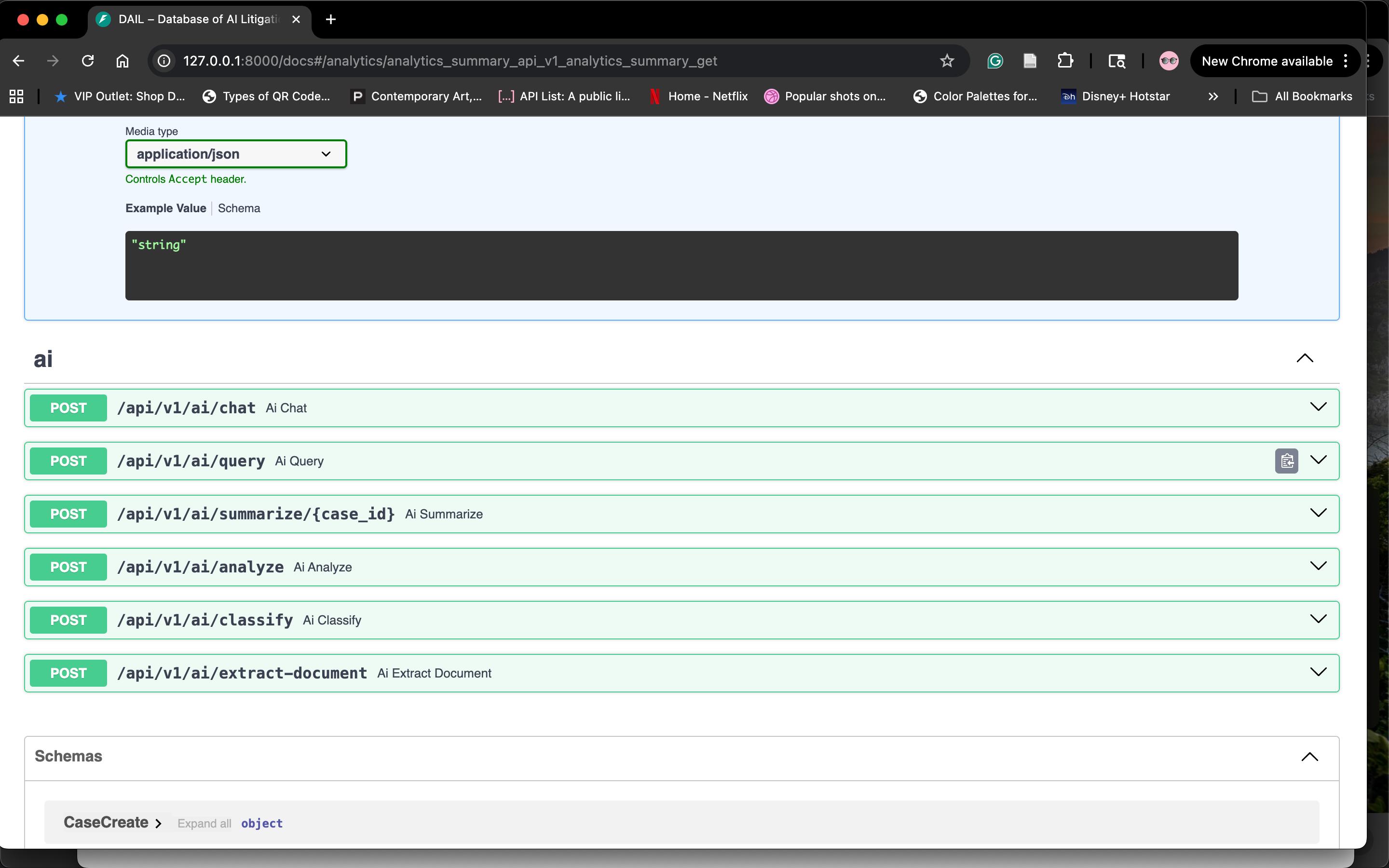Click the browser address bar URL
The image size is (1389, 868).
(x=449, y=61)
